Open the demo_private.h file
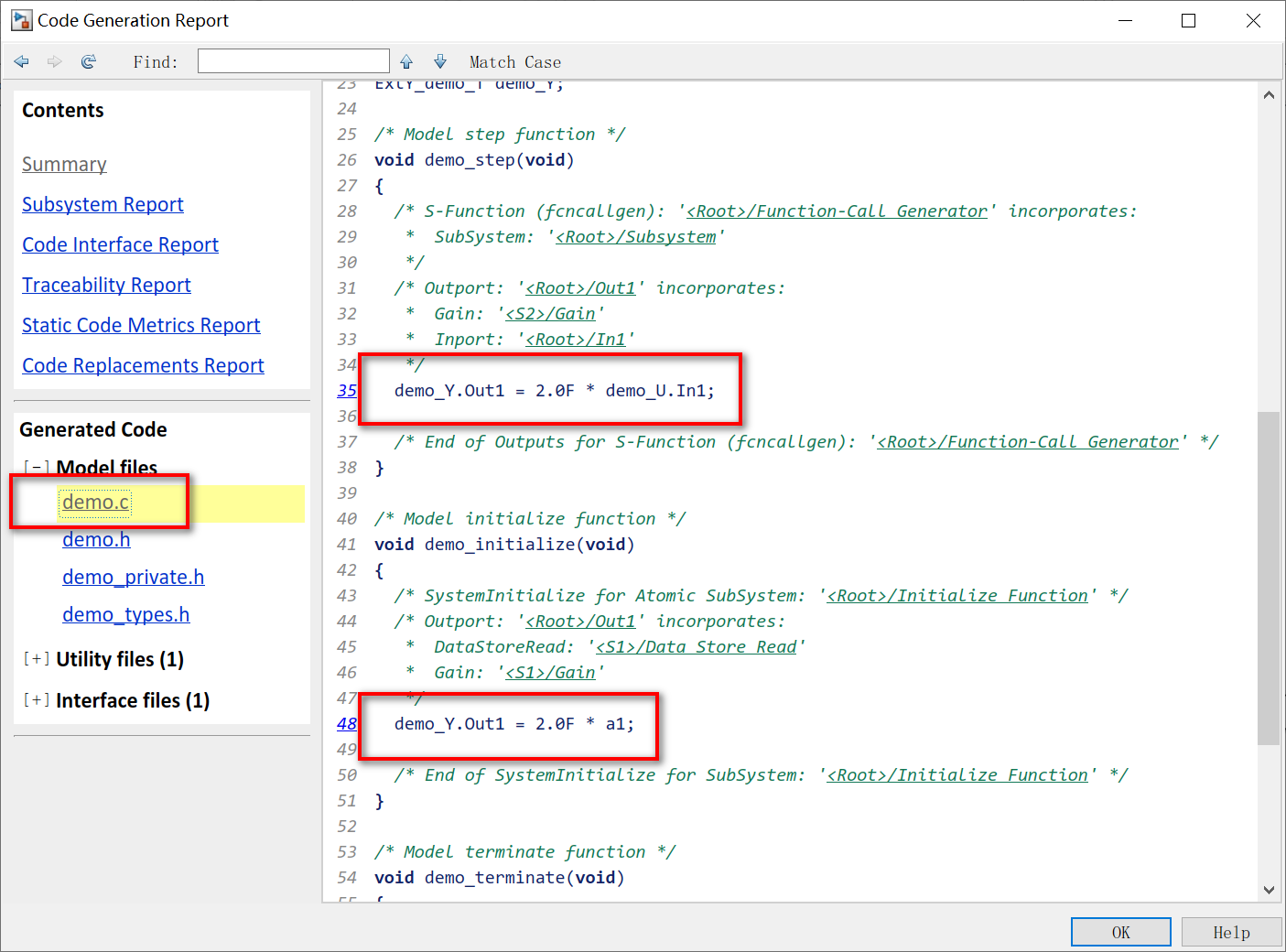 (x=133, y=578)
